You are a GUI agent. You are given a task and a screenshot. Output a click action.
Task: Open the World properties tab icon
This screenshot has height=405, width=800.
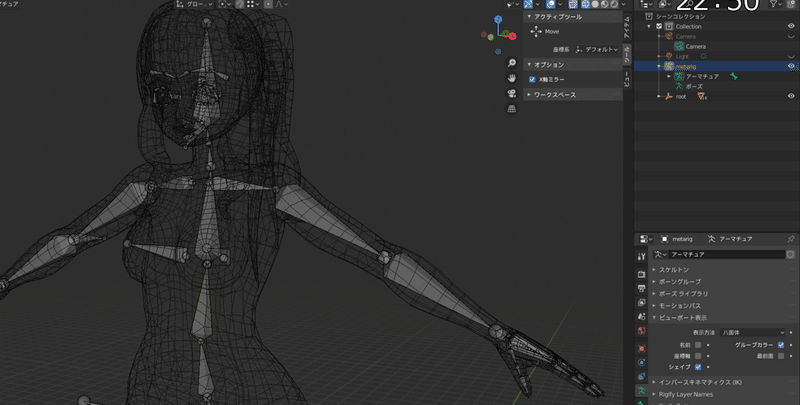tap(642, 331)
